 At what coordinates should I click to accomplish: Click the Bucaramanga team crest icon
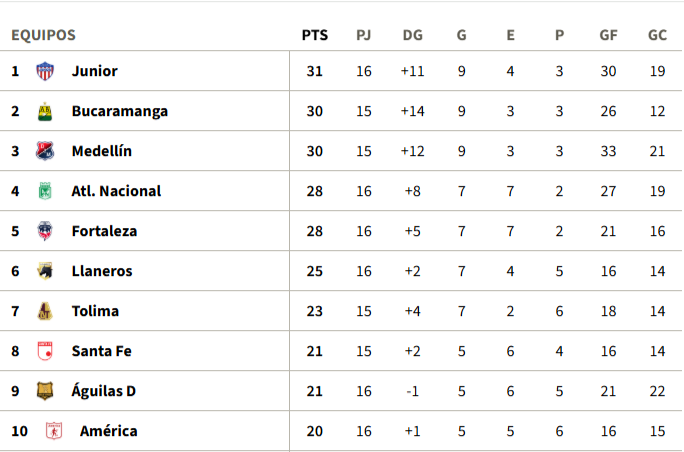pos(44,111)
